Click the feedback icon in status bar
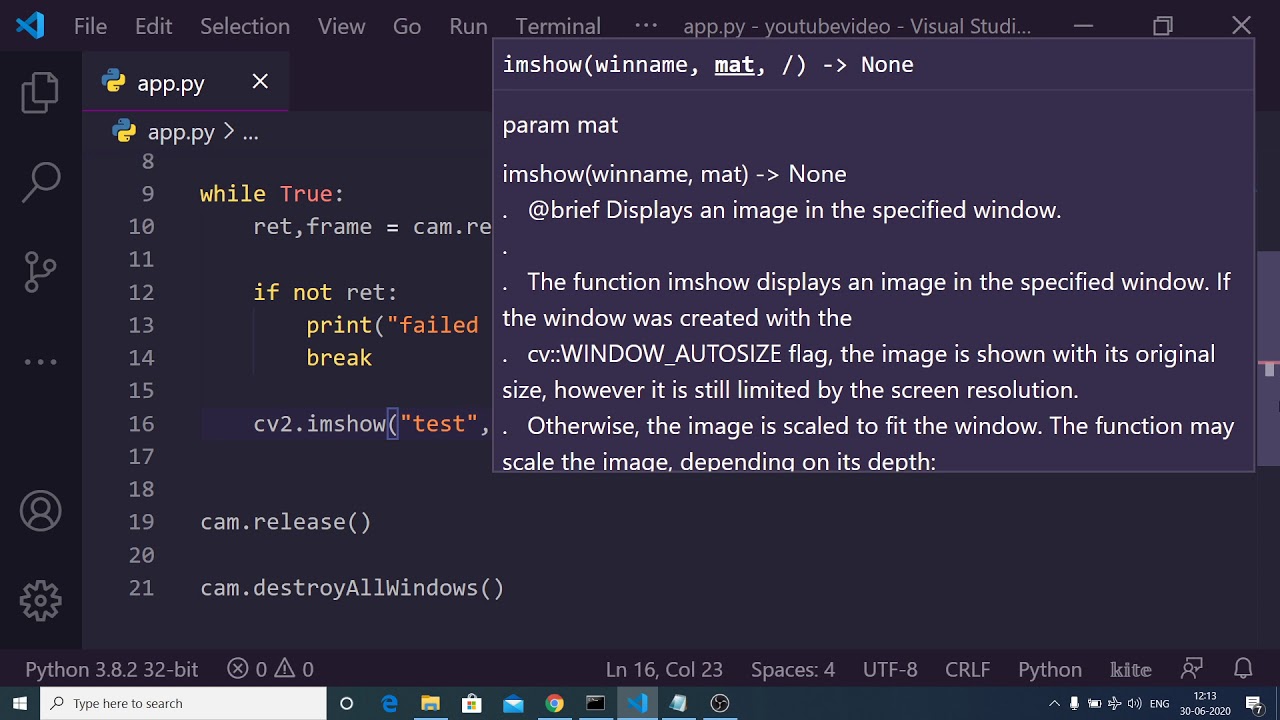 point(1192,669)
